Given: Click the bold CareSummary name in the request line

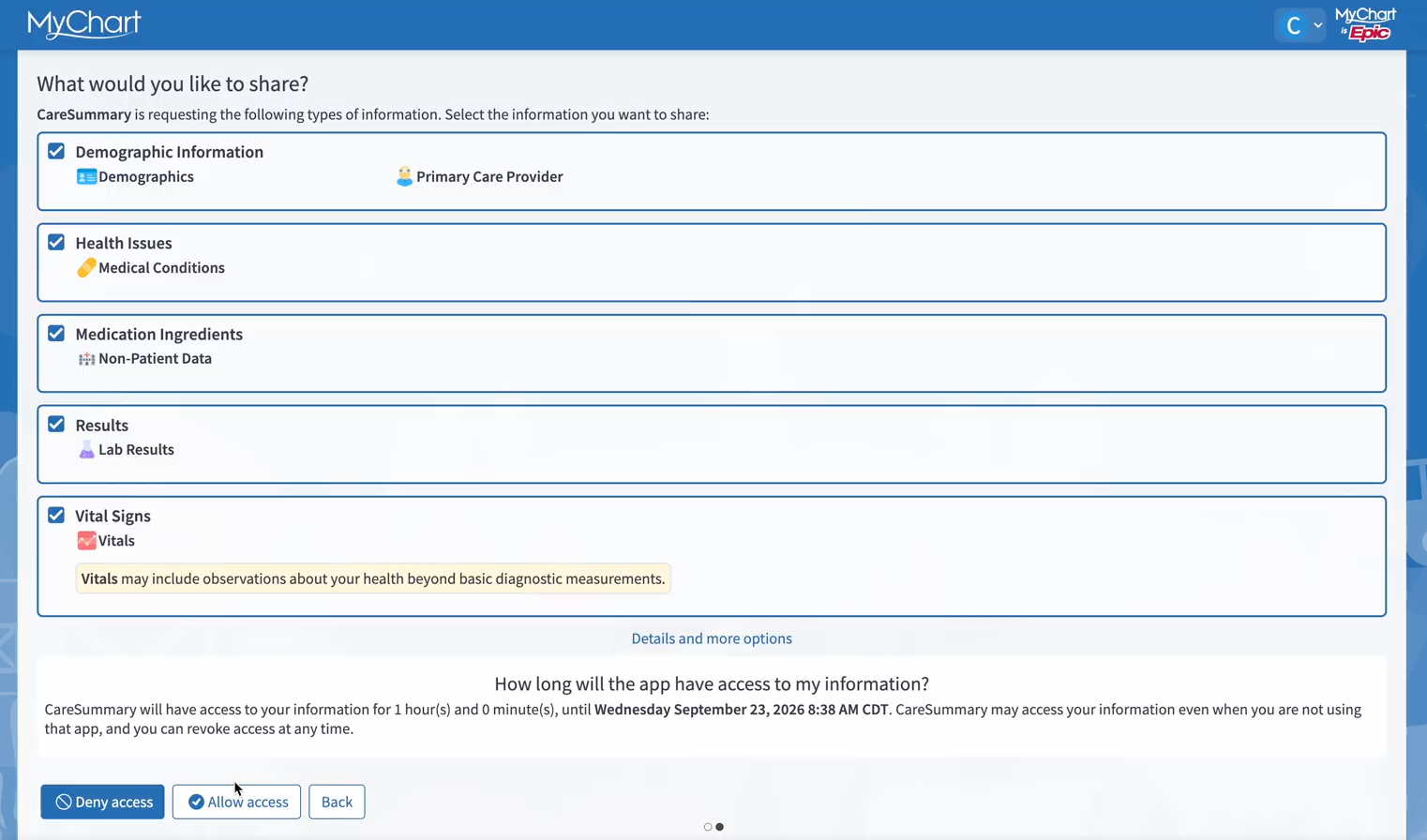Looking at the screenshot, I should tap(83, 114).
